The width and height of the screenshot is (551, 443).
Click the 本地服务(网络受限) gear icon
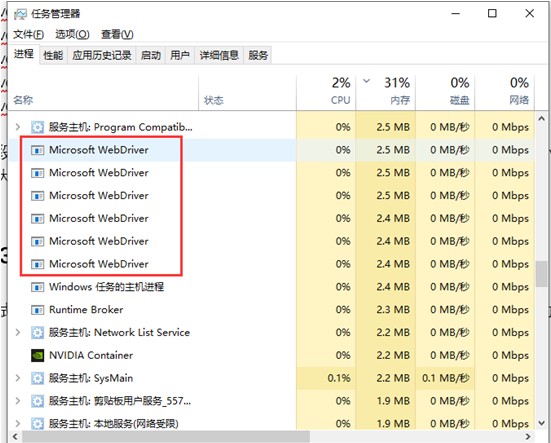point(37,424)
